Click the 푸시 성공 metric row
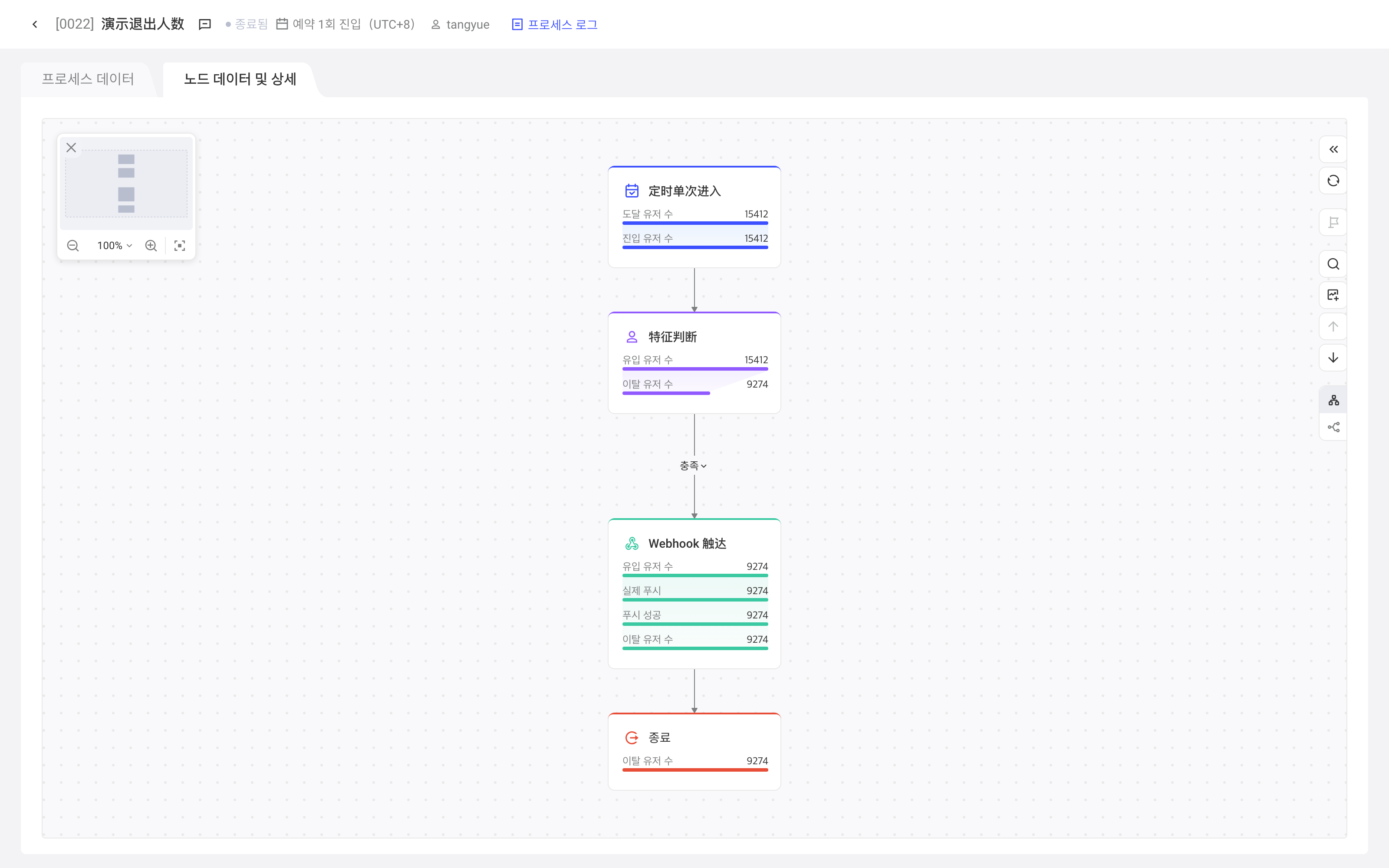 point(695,617)
